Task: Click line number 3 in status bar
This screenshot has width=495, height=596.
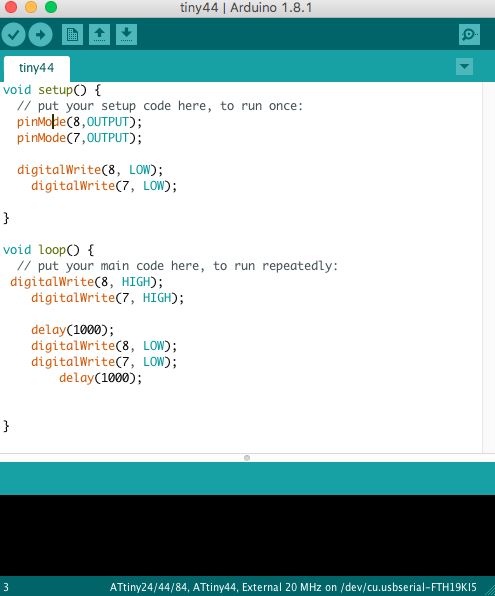Action: 6,588
